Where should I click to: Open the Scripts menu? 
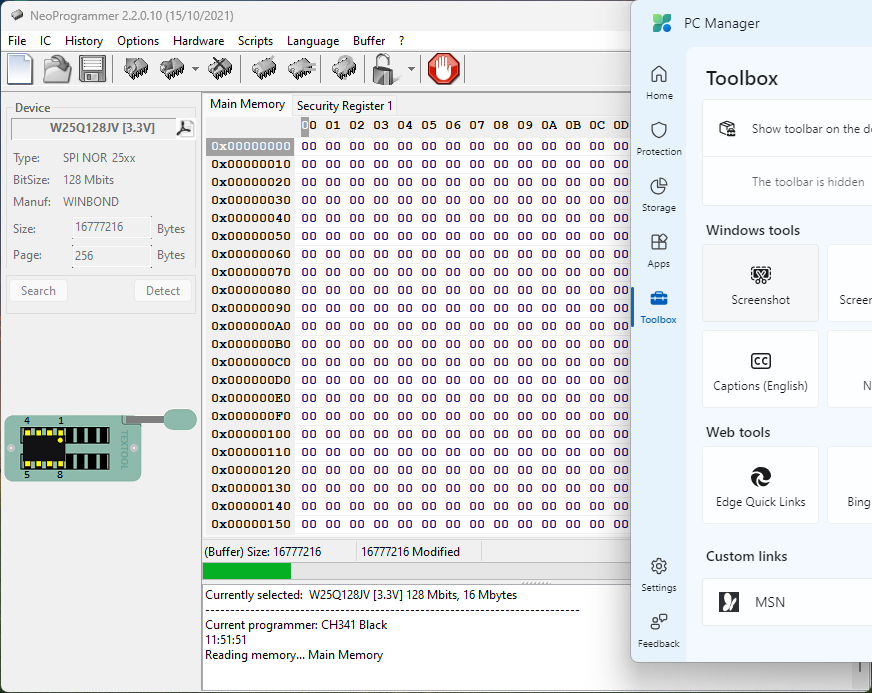coord(255,41)
